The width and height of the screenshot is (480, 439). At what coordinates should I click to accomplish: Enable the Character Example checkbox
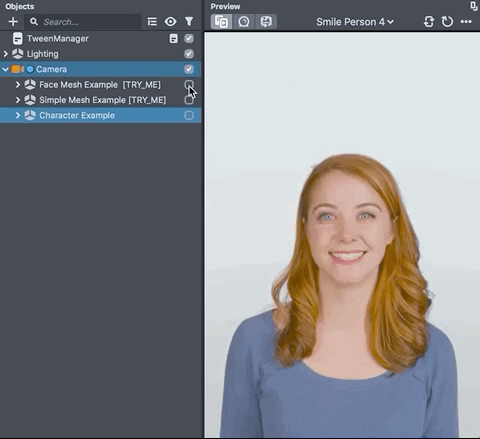click(x=189, y=115)
